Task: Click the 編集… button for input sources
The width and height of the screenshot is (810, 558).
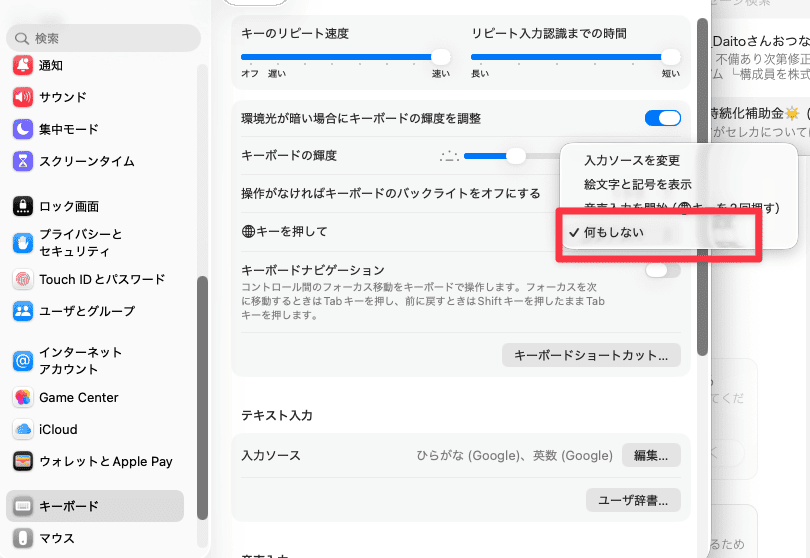Action: pos(651,455)
